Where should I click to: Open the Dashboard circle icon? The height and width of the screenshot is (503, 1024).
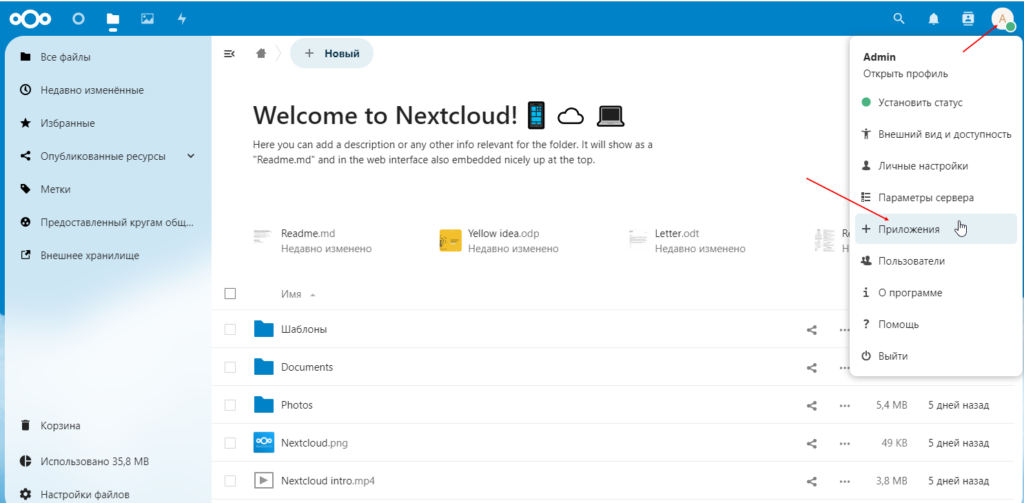[78, 18]
